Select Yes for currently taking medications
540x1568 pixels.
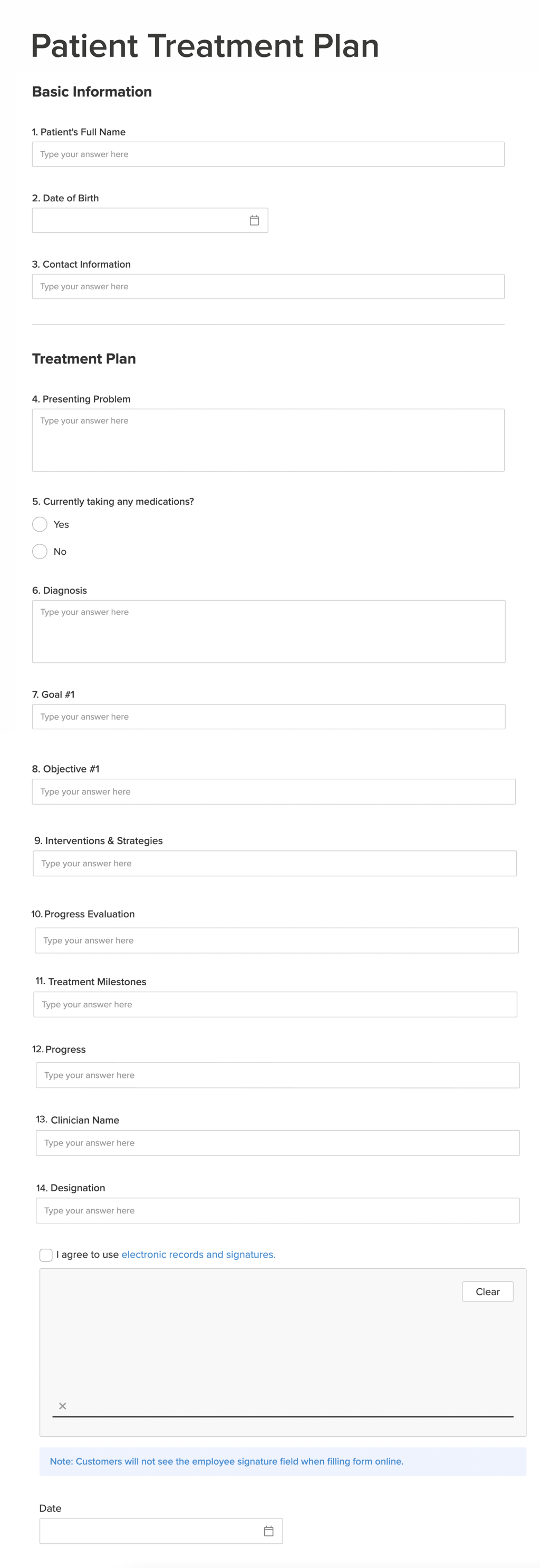coord(40,525)
